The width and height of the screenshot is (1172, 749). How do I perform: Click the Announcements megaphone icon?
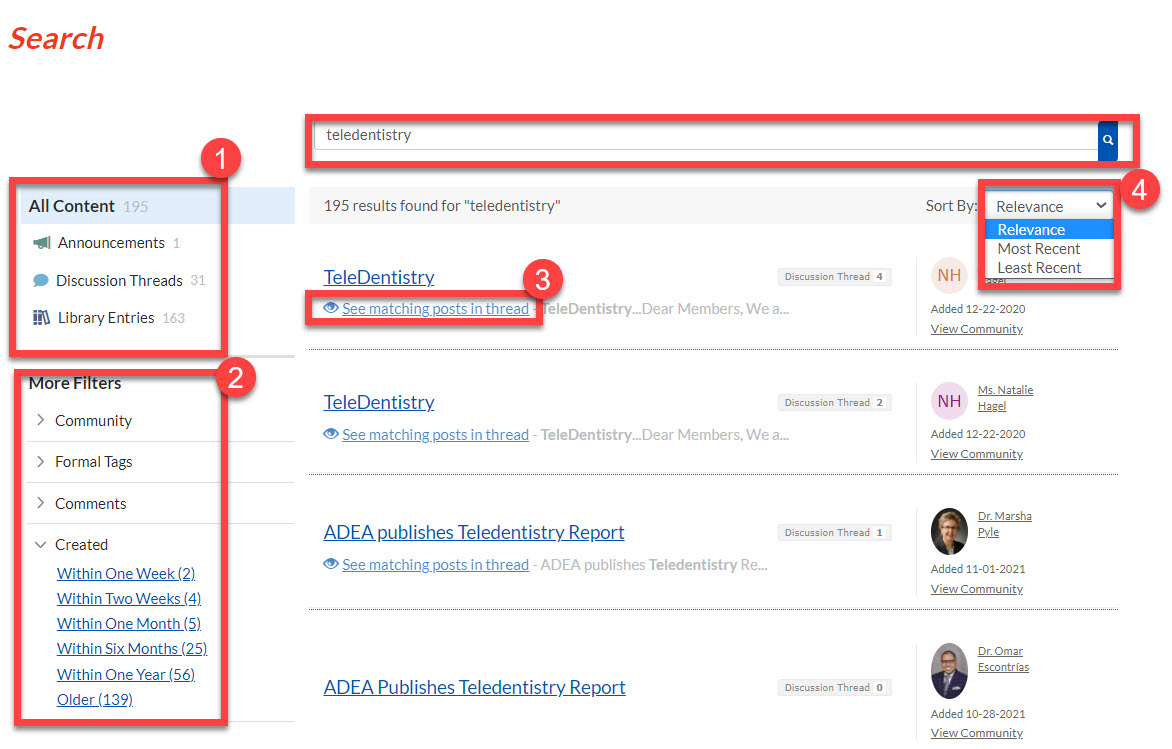(41, 243)
